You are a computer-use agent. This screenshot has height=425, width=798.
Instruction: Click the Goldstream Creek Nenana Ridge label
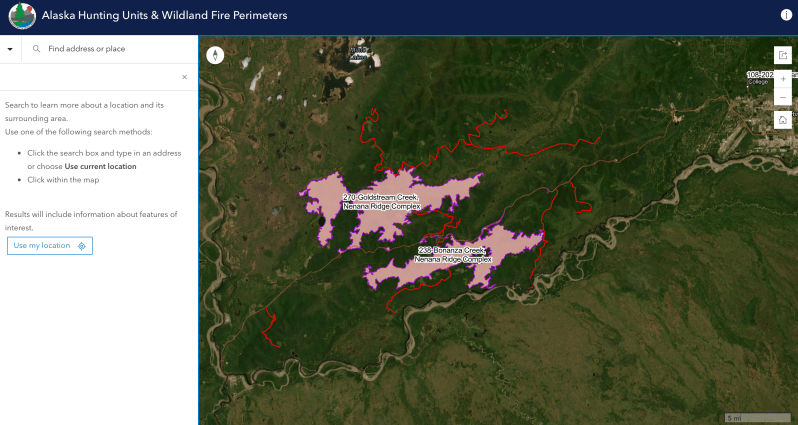coord(380,202)
